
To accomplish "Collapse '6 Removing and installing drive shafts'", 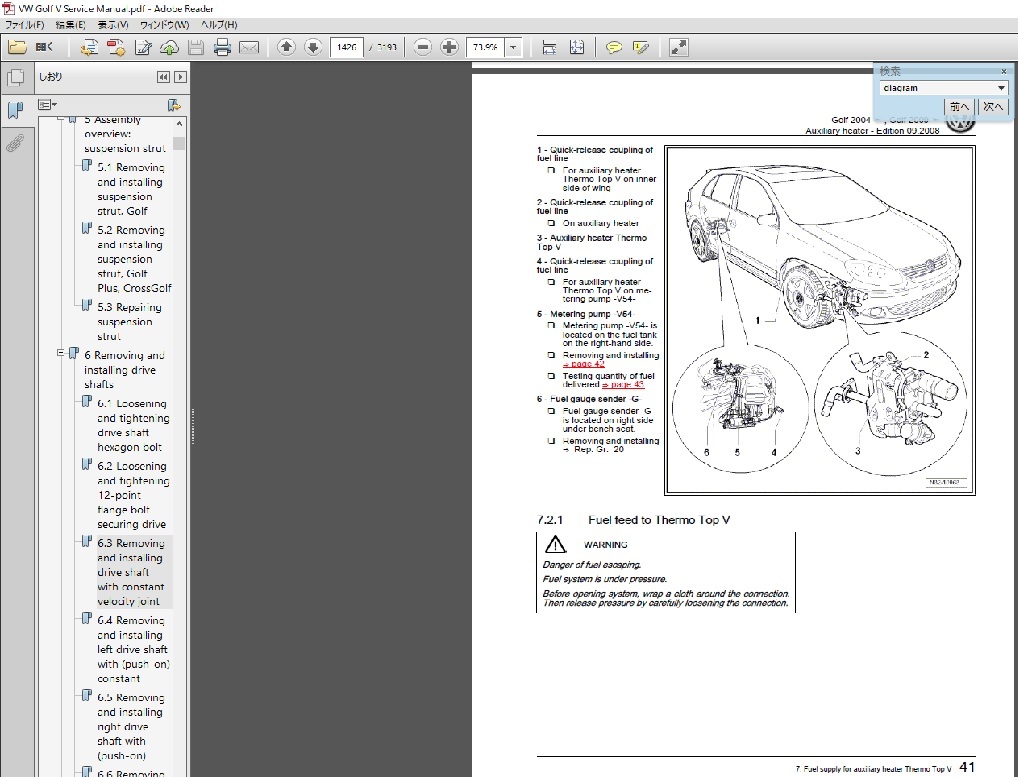I will pyautogui.click(x=60, y=353).
